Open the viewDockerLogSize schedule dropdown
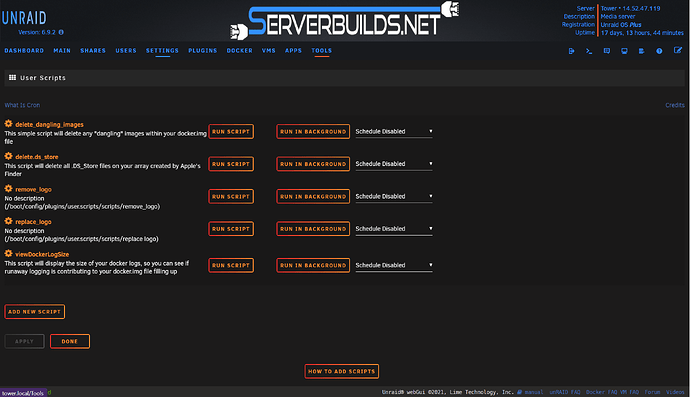690x397 pixels. (x=394, y=265)
